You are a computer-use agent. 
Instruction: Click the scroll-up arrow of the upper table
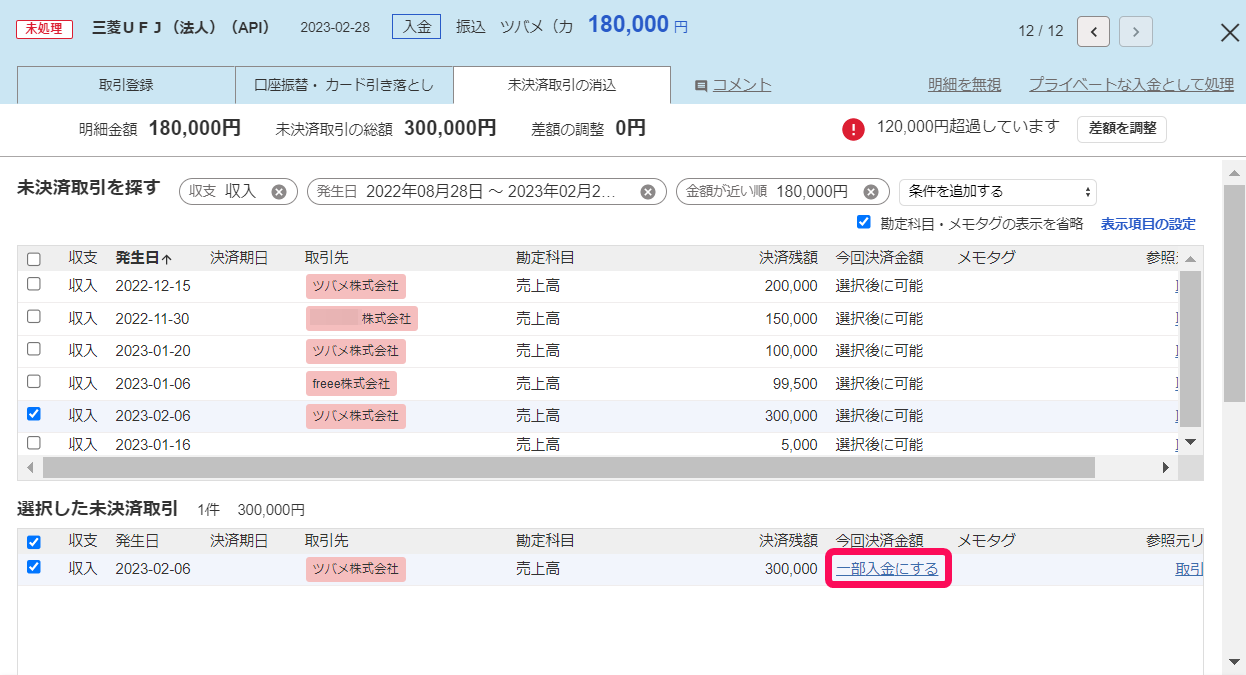click(x=1190, y=259)
